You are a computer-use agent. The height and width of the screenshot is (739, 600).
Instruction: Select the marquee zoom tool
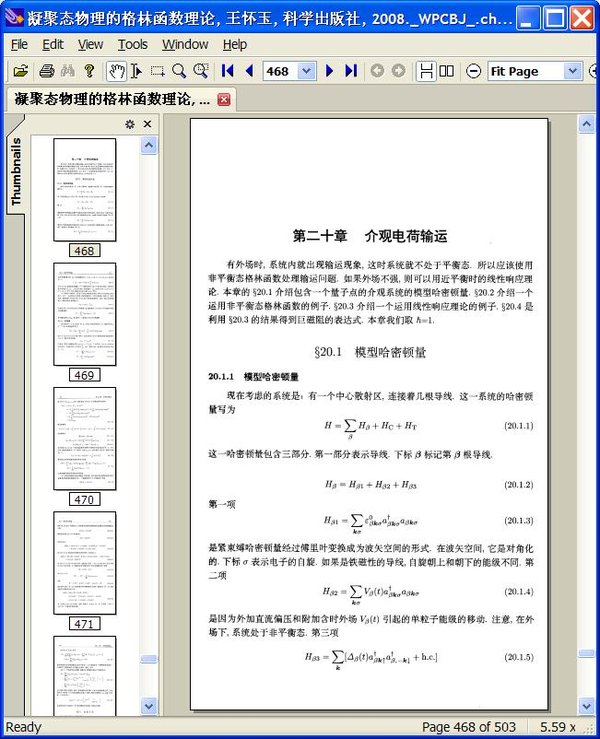pos(200,71)
